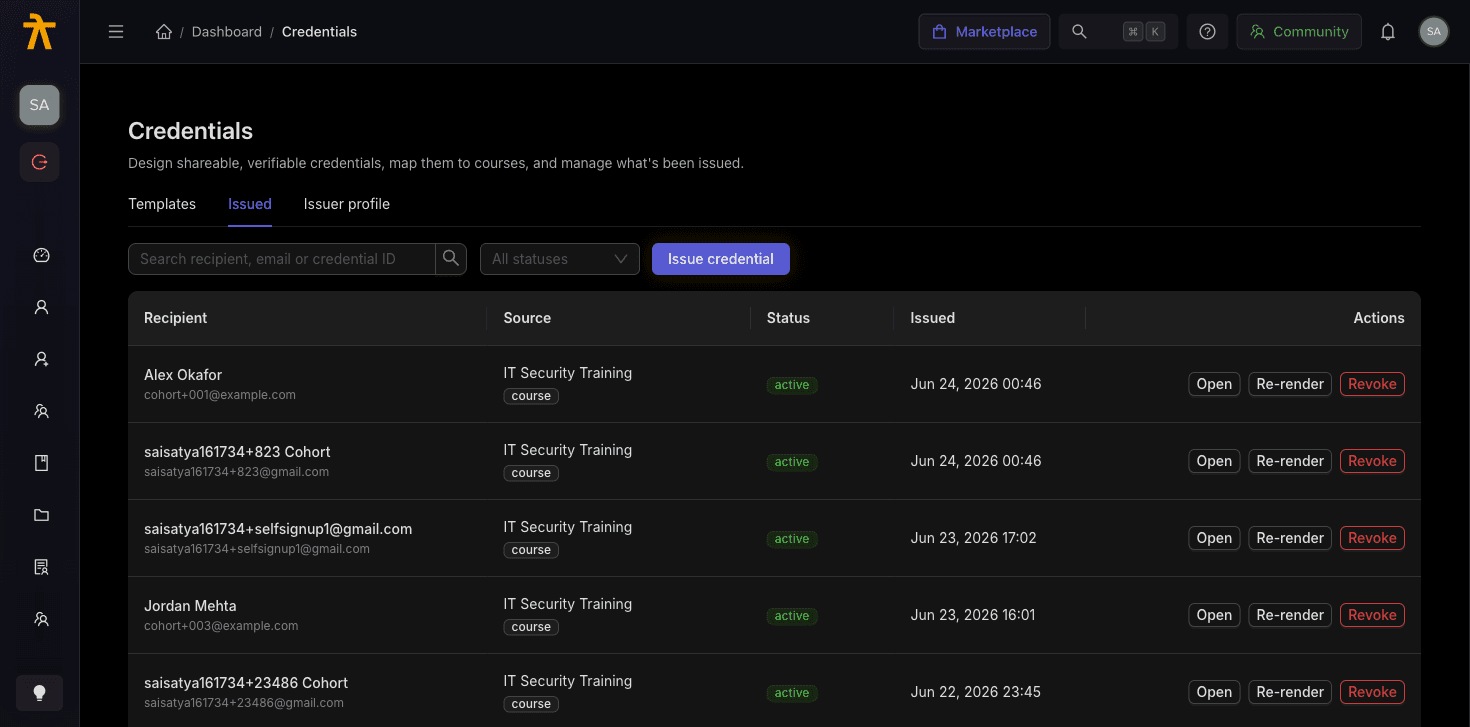Click the course tag in Jordan Mehta's row
This screenshot has height=727, width=1470.
[x=531, y=627]
